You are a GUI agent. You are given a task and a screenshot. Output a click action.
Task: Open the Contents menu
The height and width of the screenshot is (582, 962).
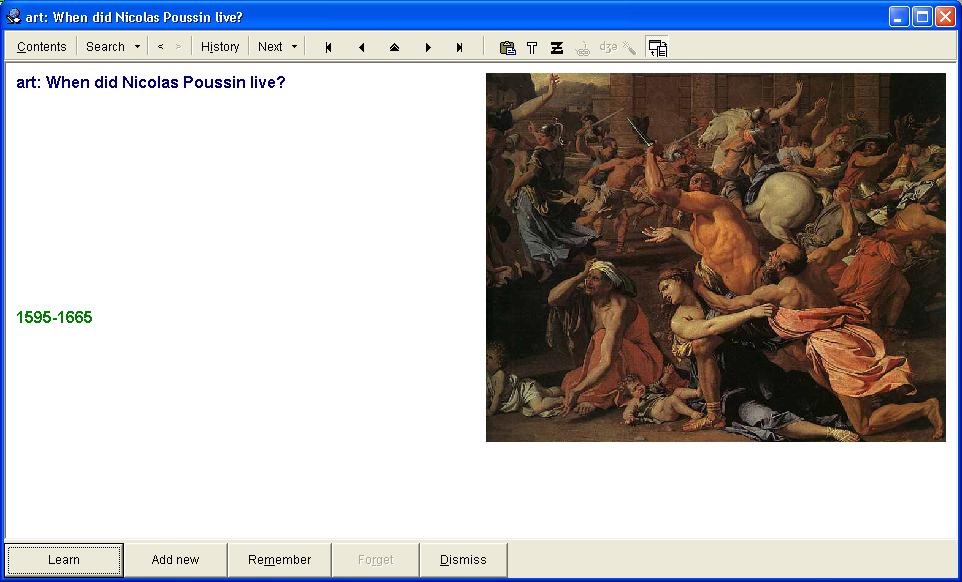click(x=41, y=47)
